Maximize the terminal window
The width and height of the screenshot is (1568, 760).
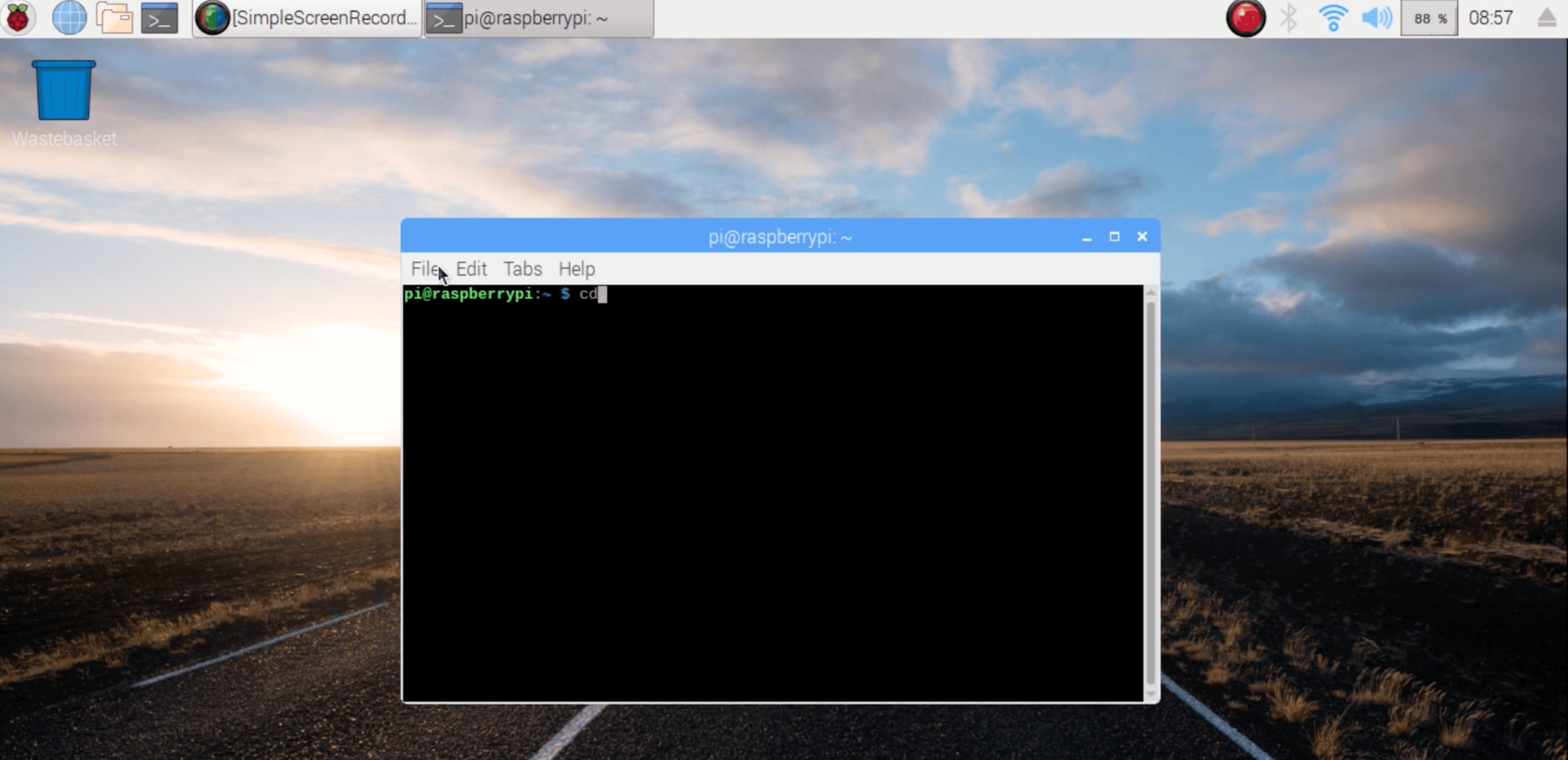1114,236
